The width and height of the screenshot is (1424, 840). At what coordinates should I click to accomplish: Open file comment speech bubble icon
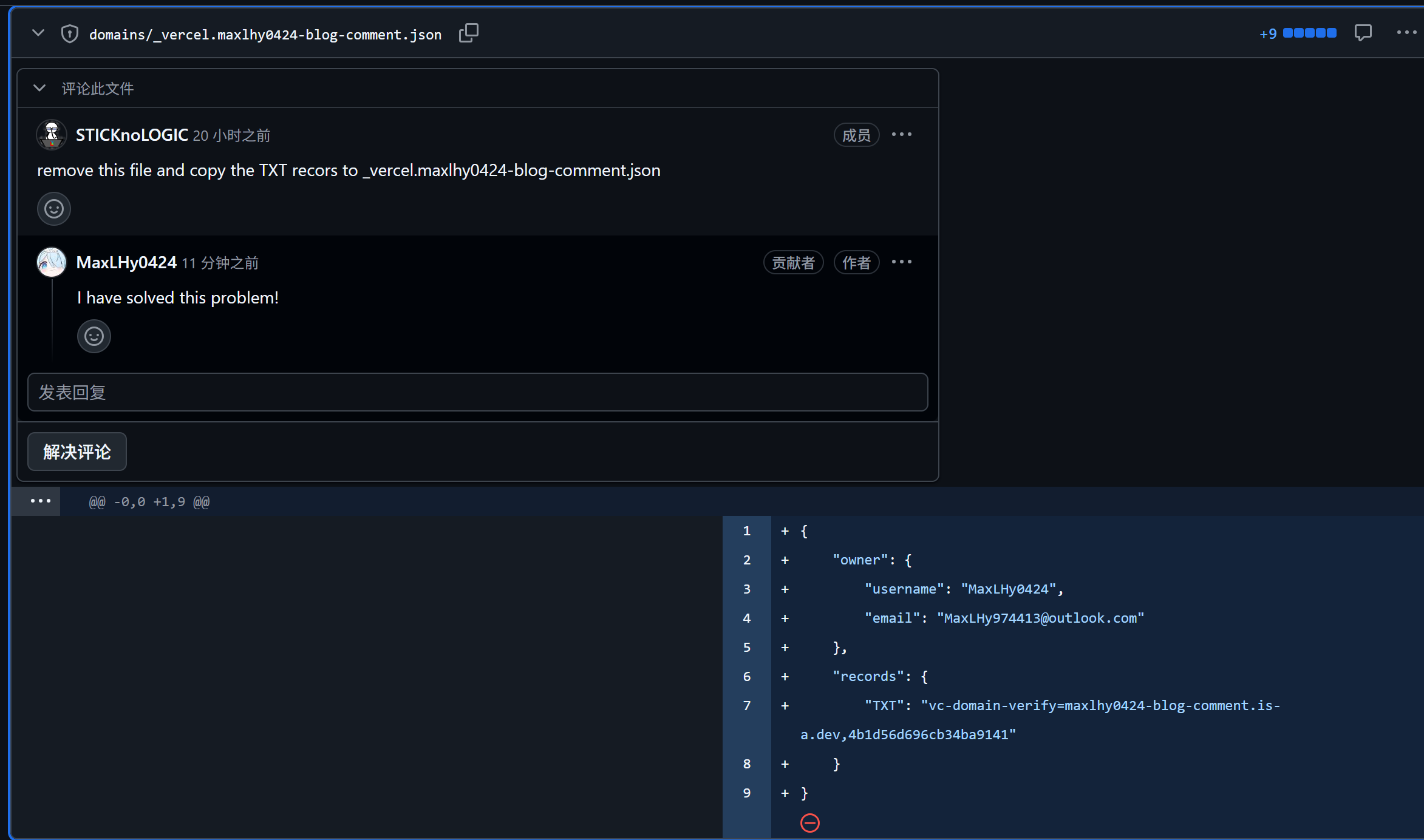pos(1363,33)
